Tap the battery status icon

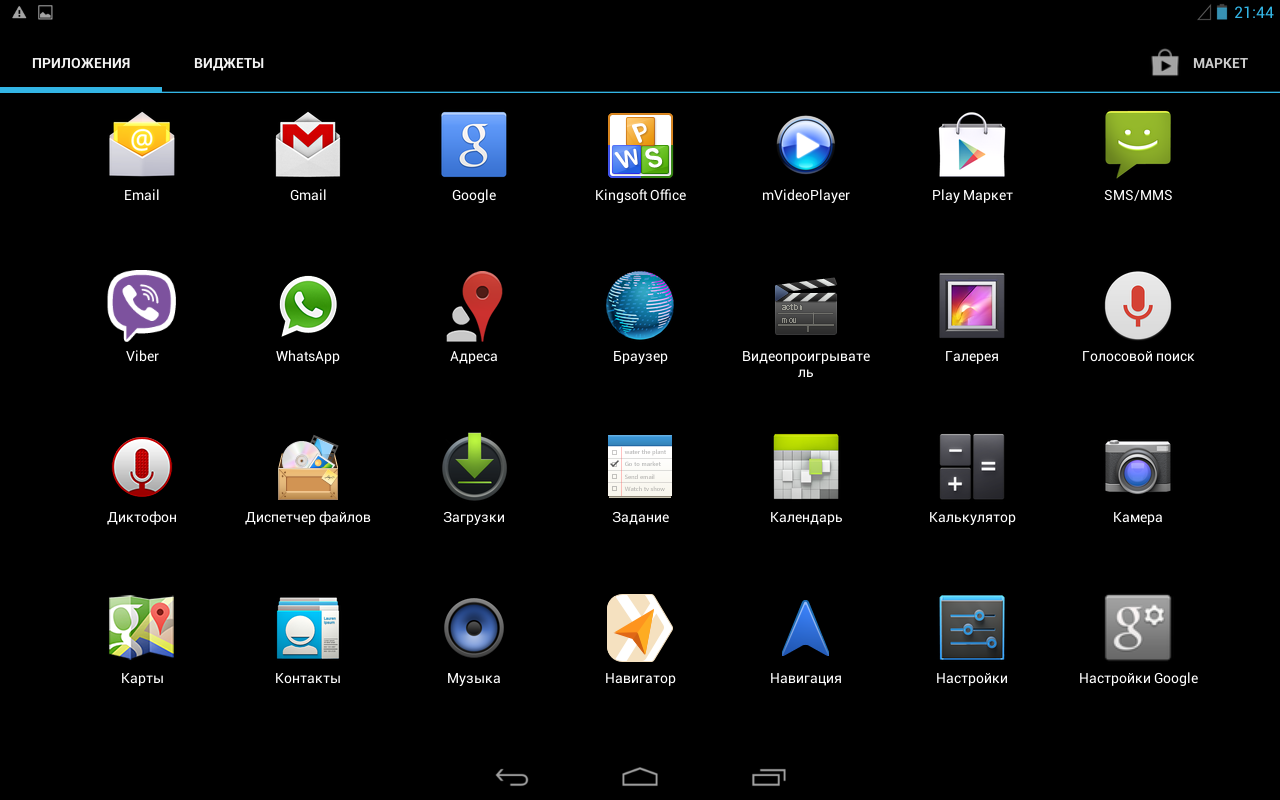[x=1222, y=12]
